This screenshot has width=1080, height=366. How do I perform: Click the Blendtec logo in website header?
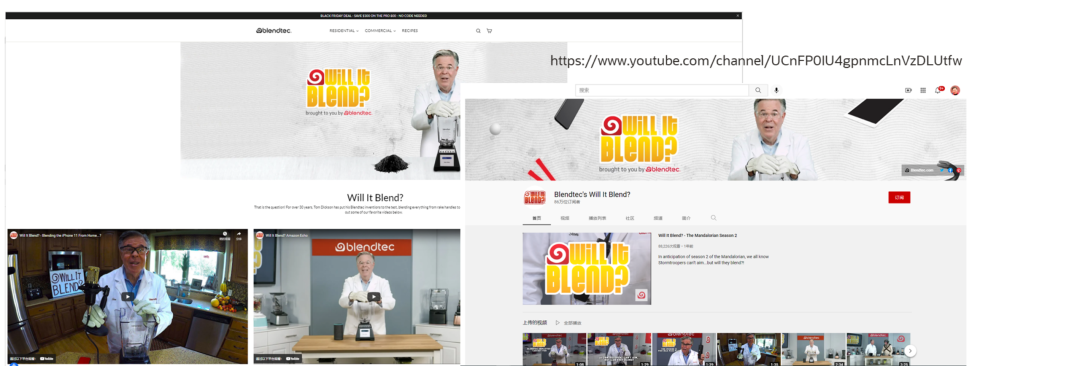click(x=273, y=30)
